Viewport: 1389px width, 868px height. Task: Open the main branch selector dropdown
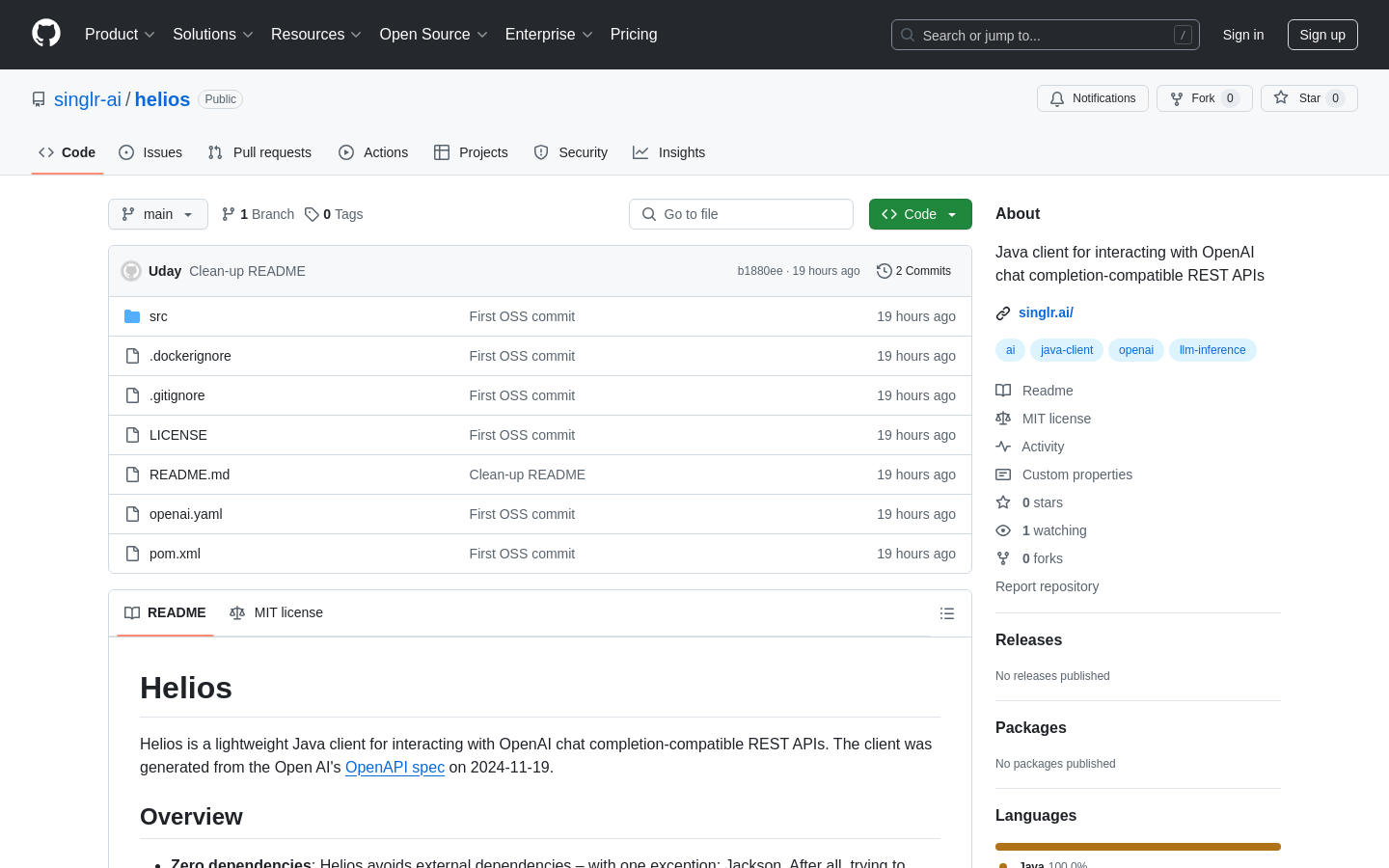tap(158, 214)
